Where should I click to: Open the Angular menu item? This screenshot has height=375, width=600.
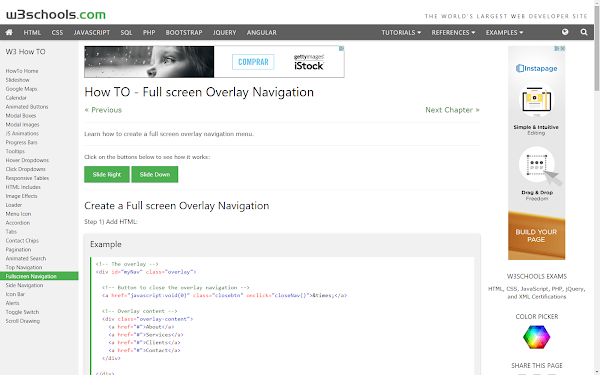pos(261,33)
